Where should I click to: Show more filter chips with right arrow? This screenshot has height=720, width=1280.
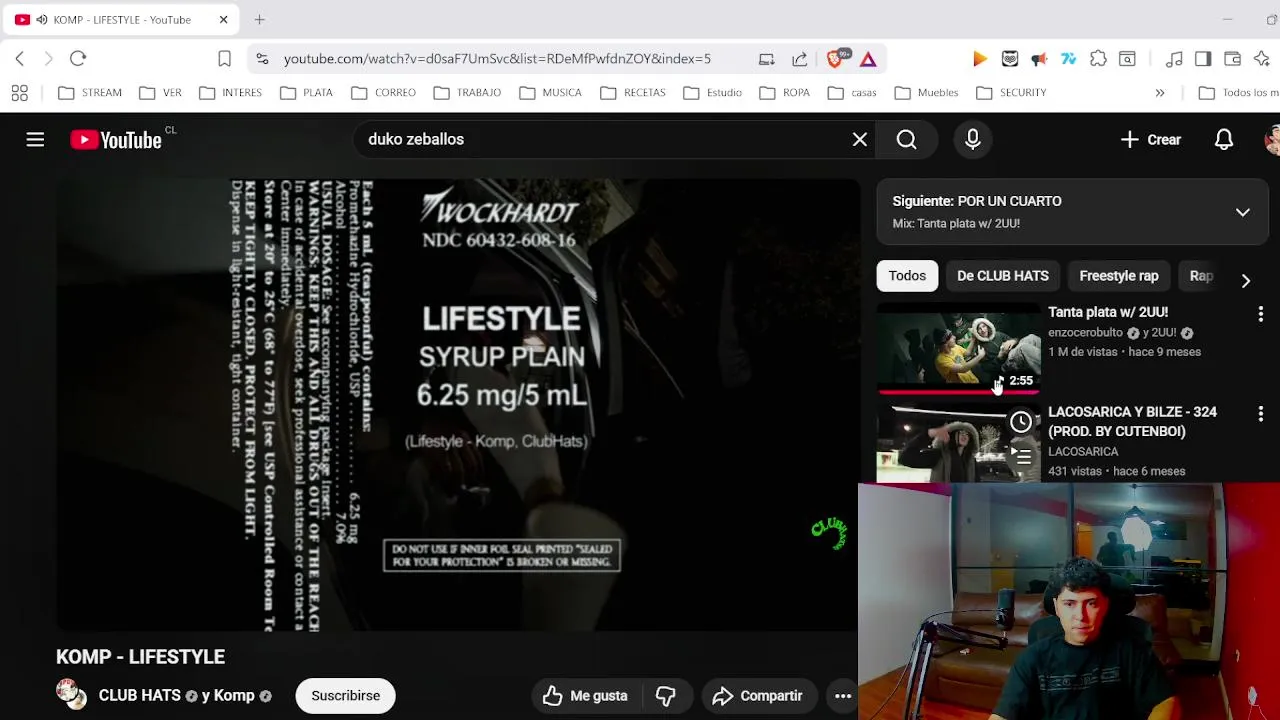coord(1246,281)
